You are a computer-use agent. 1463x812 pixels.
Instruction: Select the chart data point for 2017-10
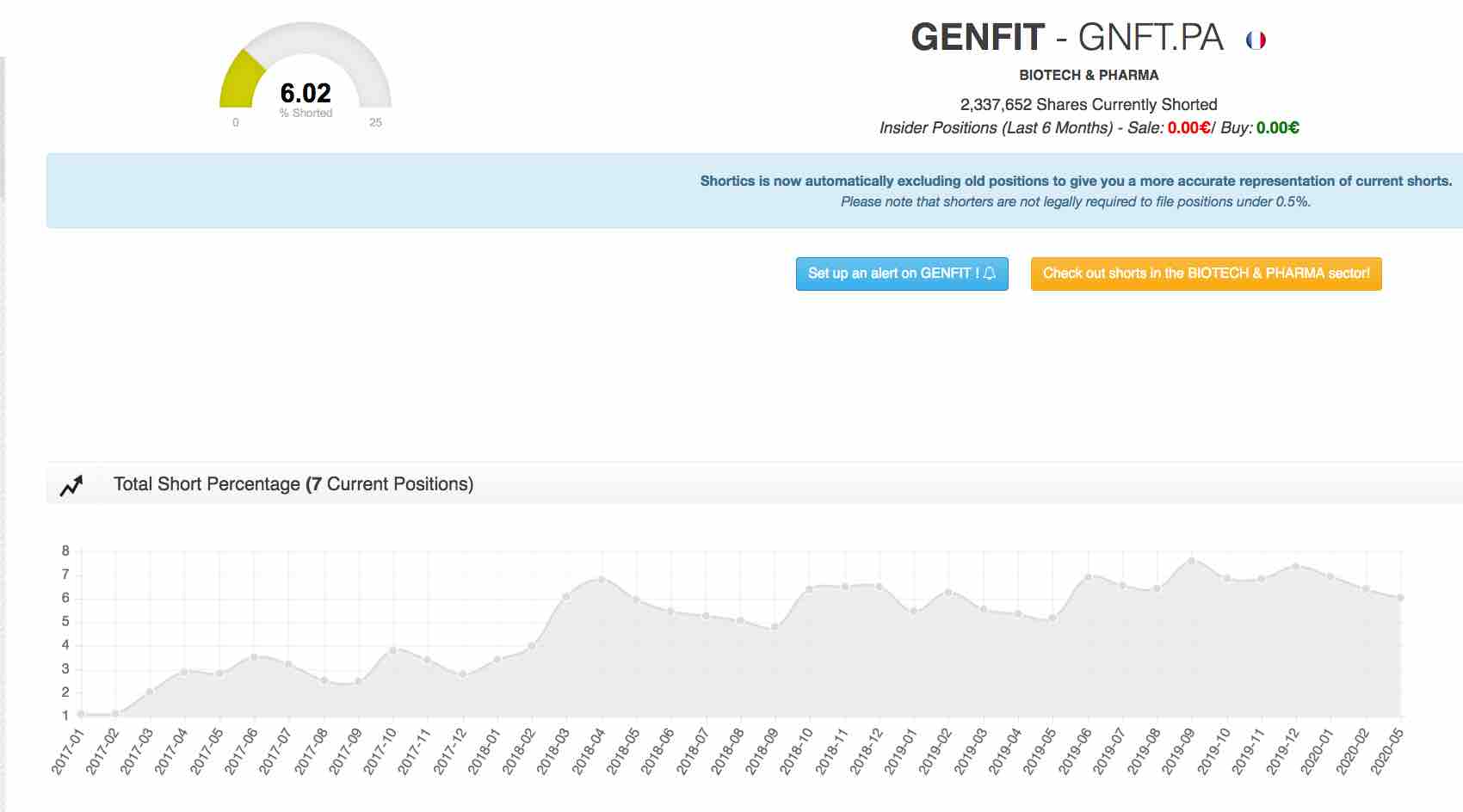pos(393,650)
